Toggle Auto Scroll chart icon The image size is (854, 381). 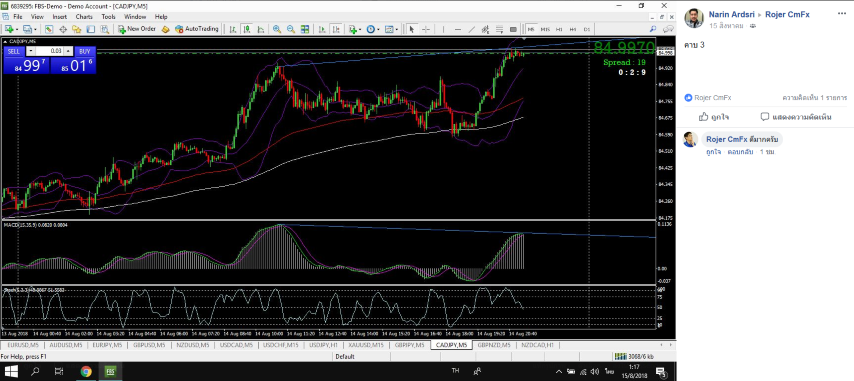[322, 29]
